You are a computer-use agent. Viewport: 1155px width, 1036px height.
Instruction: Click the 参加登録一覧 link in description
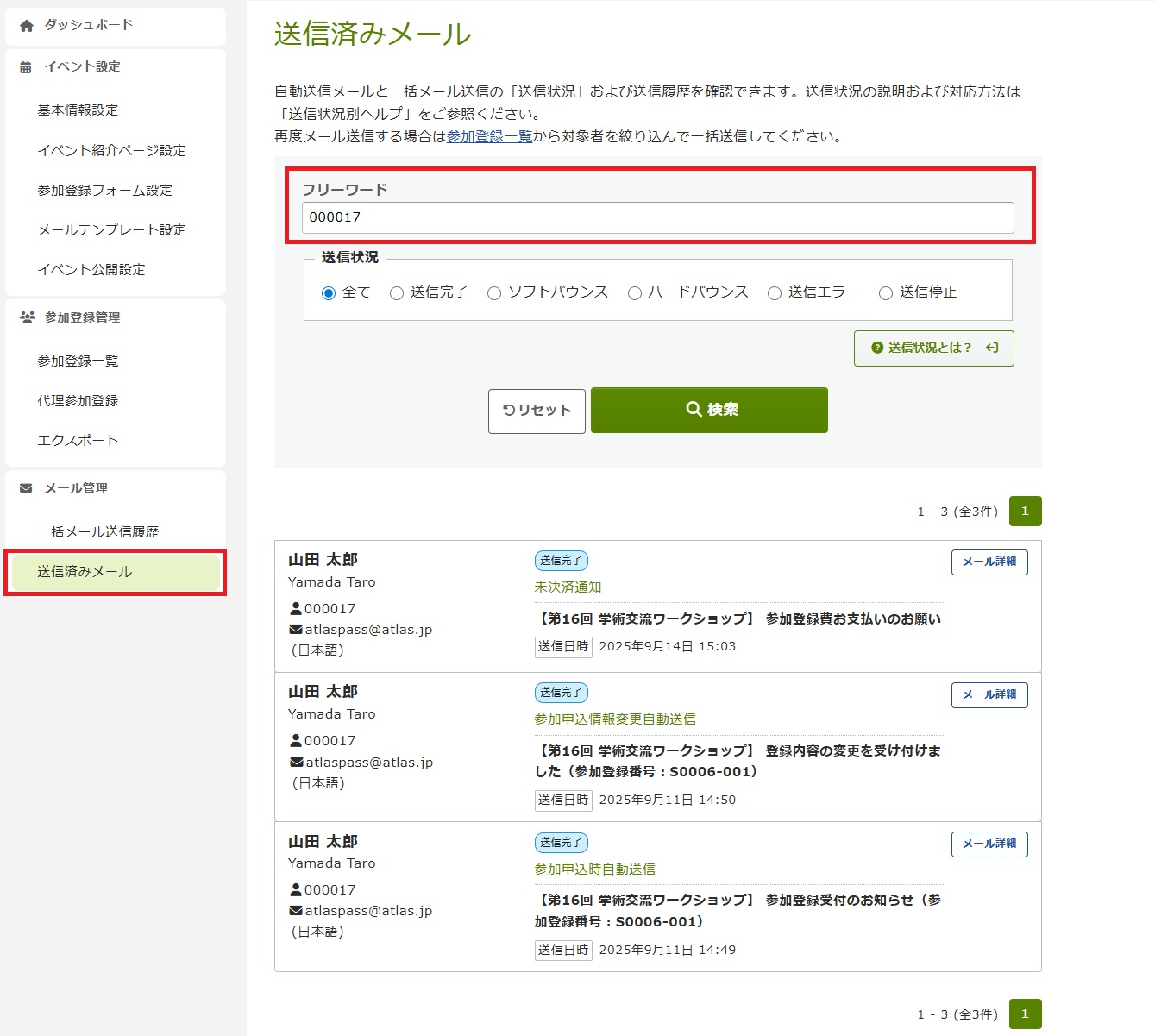tap(489, 136)
